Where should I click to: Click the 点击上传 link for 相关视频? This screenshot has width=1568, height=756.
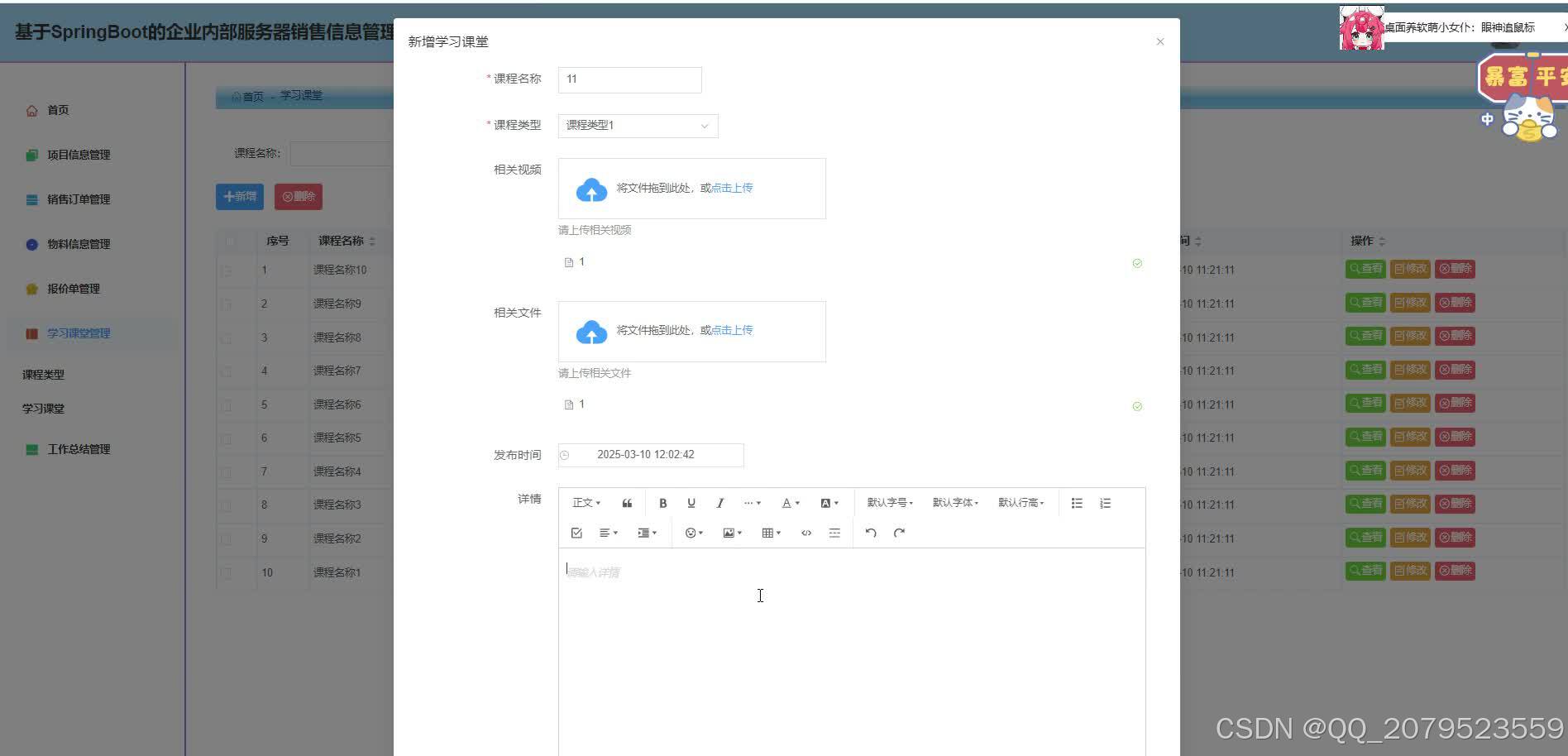pos(732,188)
